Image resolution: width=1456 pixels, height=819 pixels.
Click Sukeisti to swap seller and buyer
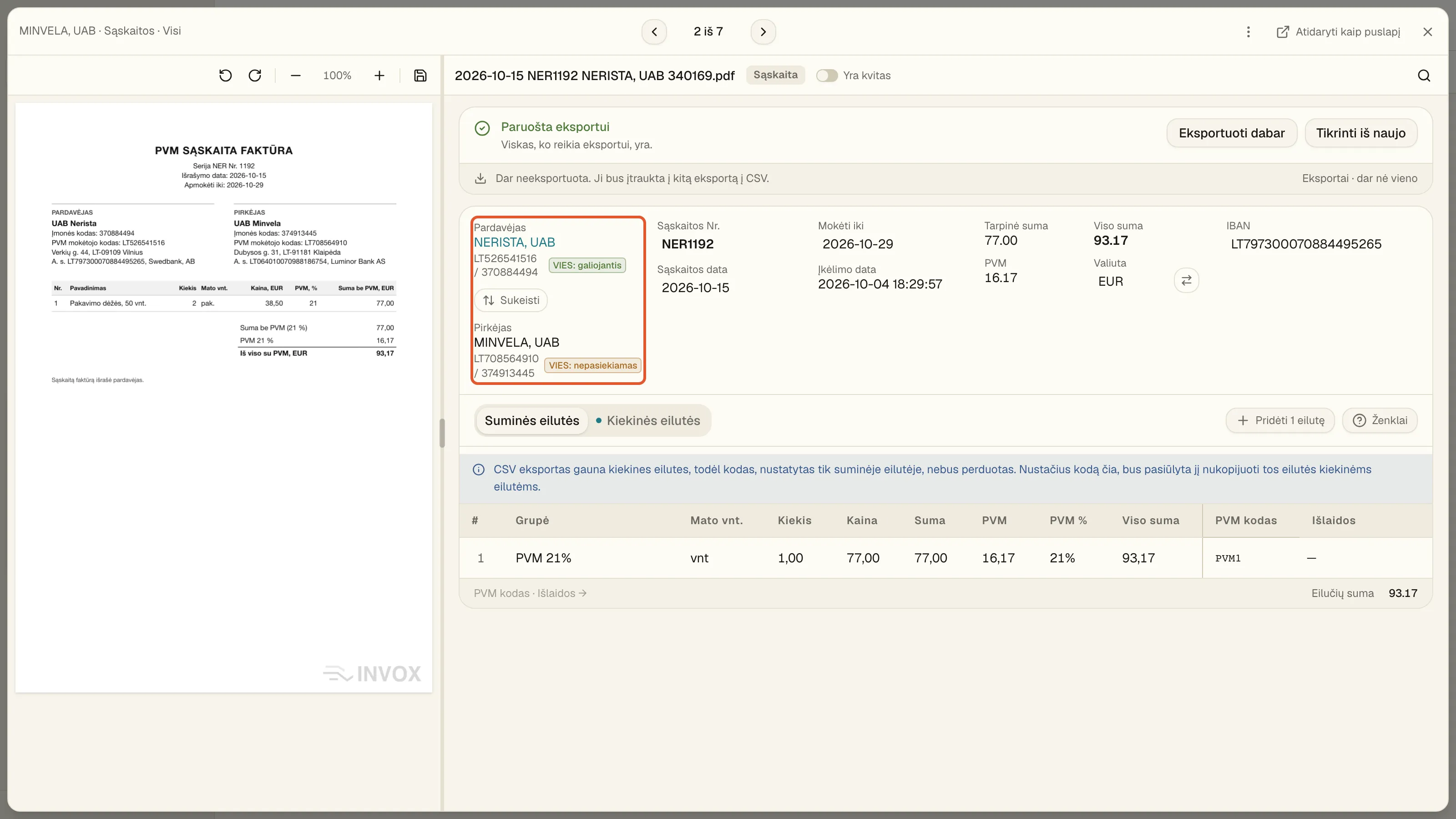pos(511,300)
